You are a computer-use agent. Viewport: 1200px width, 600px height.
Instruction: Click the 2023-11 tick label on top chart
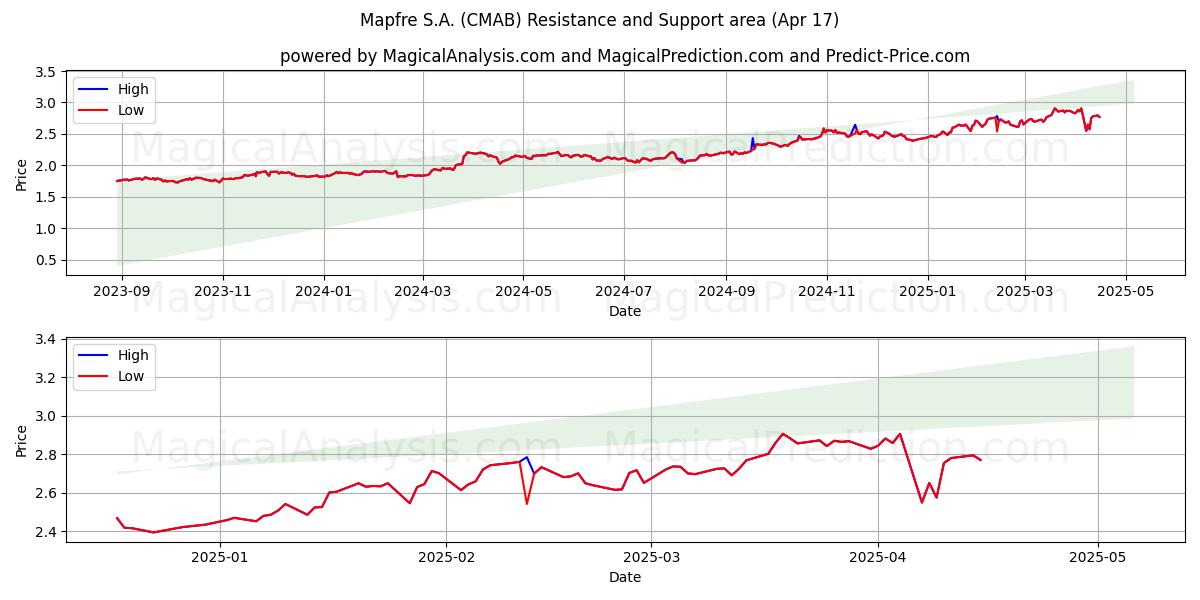point(223,292)
